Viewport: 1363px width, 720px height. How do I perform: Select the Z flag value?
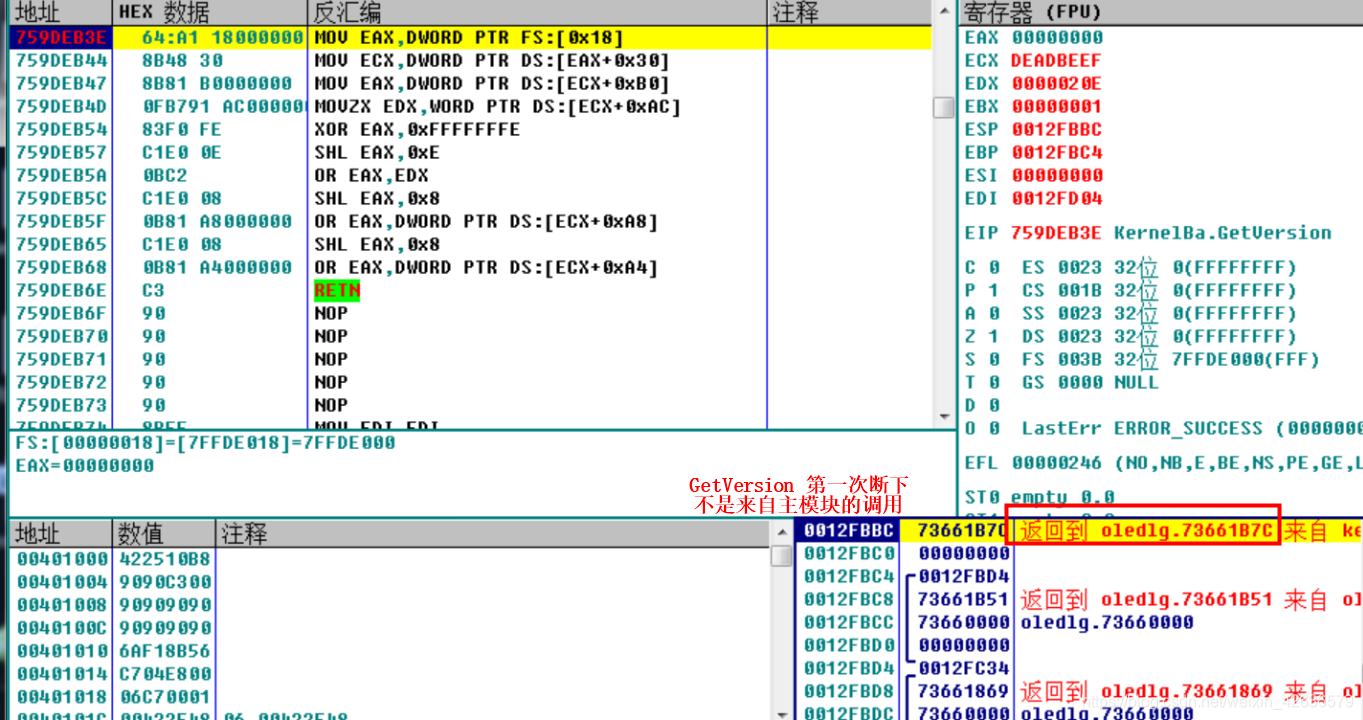pos(994,337)
